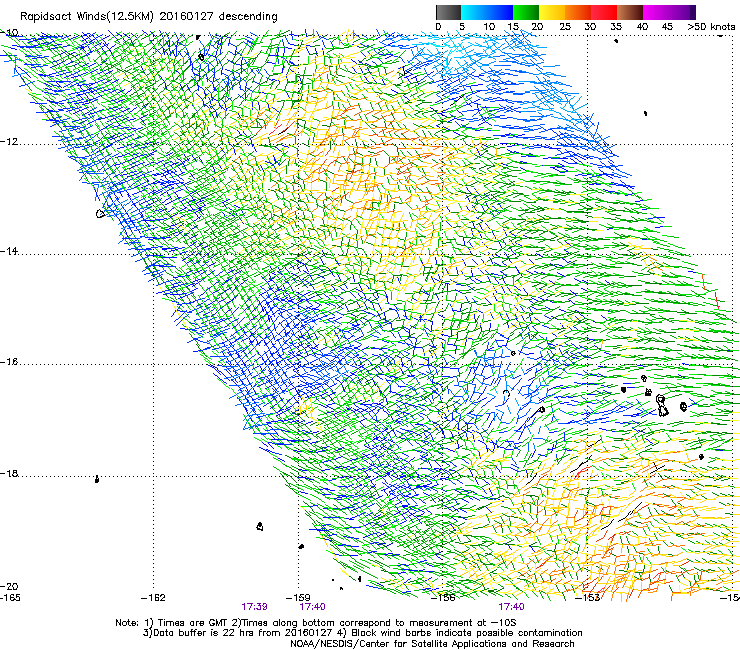Click the "17:40" time label below -159
The height and width of the screenshot is (650, 740).
point(312,607)
